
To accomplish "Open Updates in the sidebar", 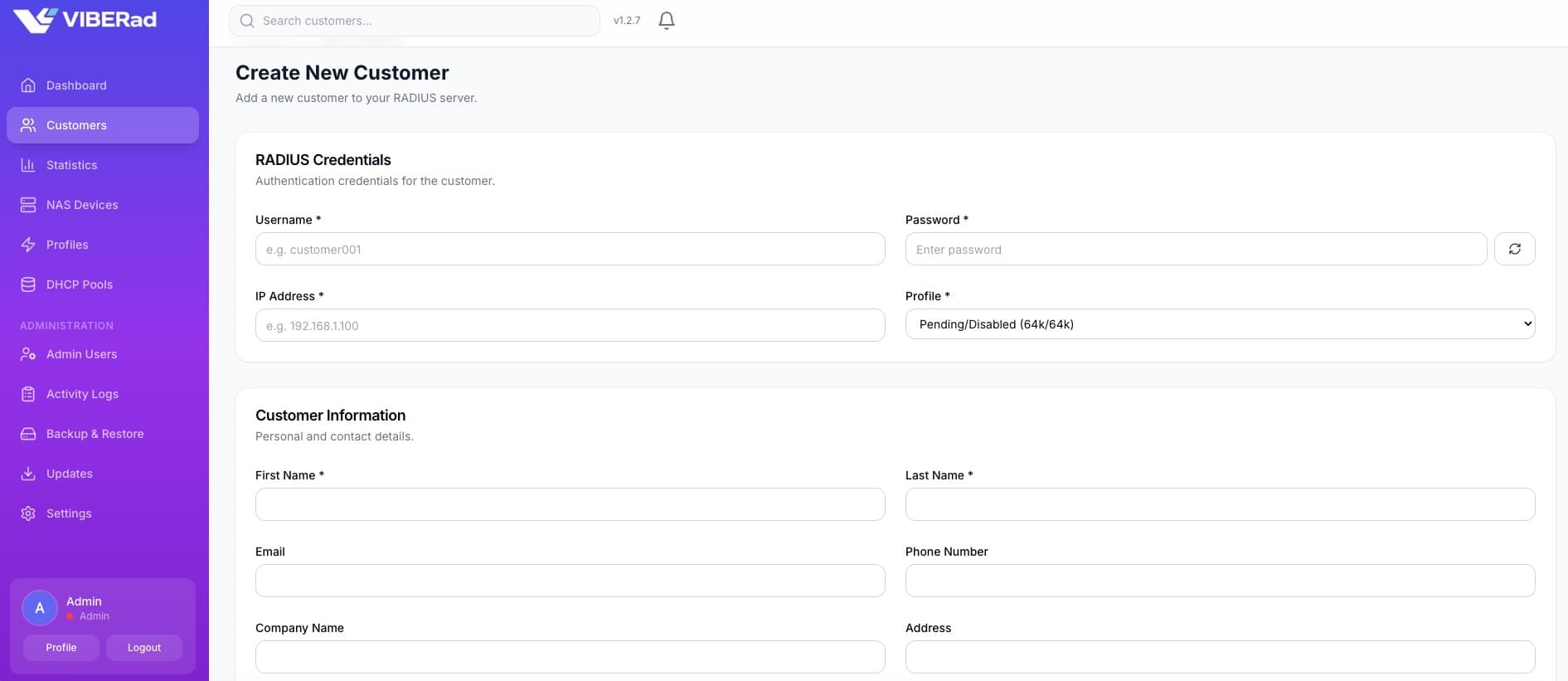I will click(x=103, y=474).
